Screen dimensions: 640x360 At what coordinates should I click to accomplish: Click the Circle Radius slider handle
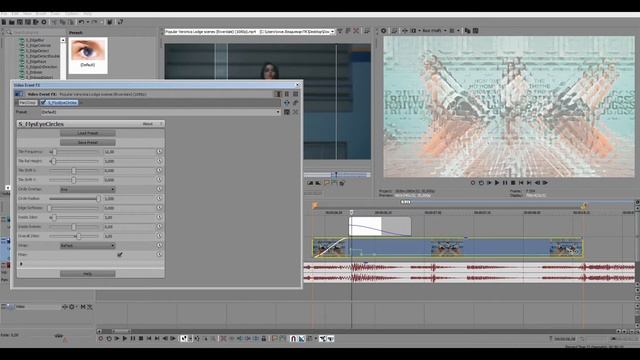(x=98, y=198)
